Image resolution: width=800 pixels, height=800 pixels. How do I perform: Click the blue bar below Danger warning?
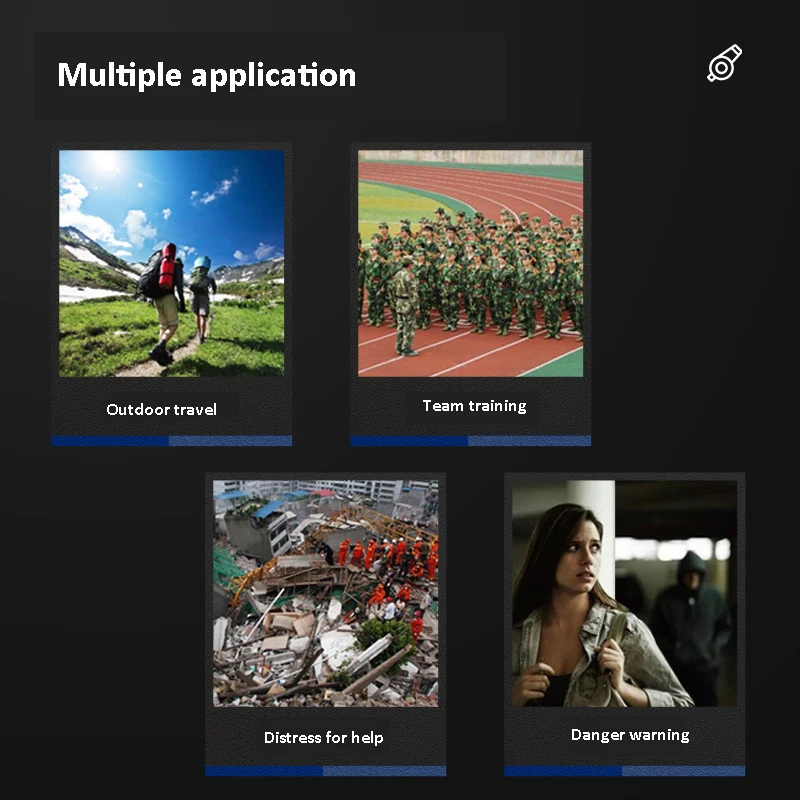624,771
